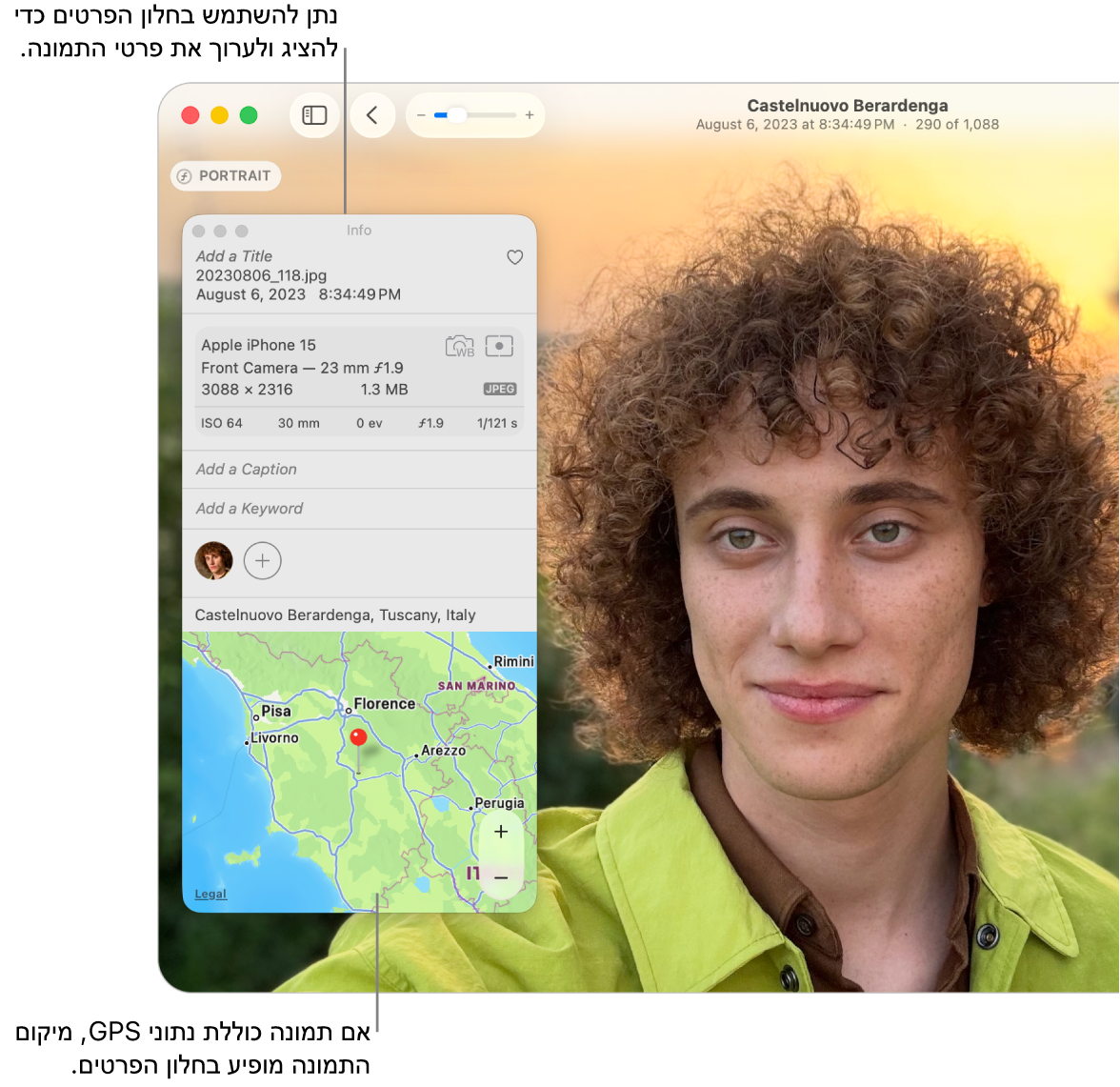
Task: Click the Add a Title field
Action: pyautogui.click(x=234, y=256)
